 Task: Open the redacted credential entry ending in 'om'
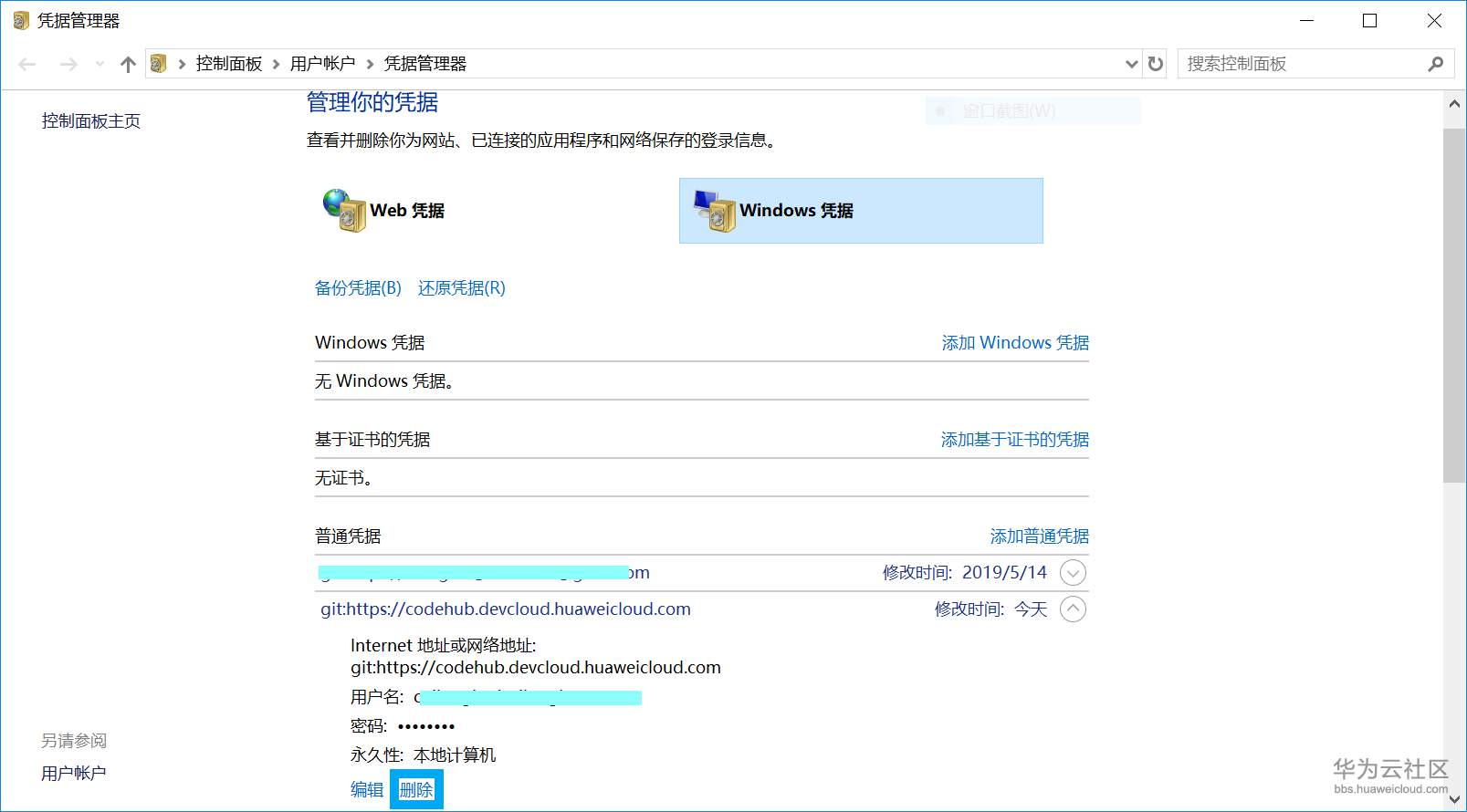click(484, 573)
